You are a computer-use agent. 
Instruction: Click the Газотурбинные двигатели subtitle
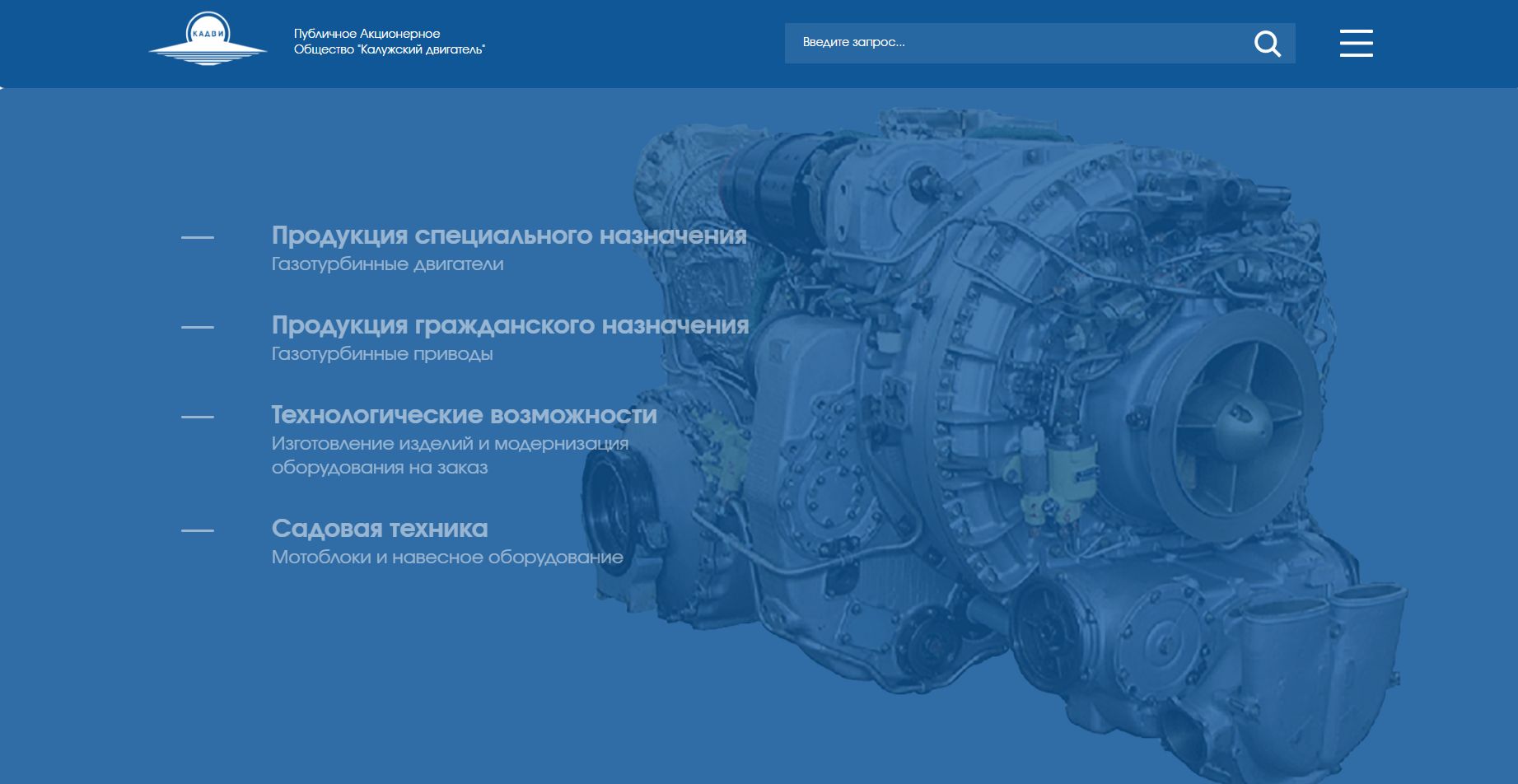pyautogui.click(x=387, y=264)
